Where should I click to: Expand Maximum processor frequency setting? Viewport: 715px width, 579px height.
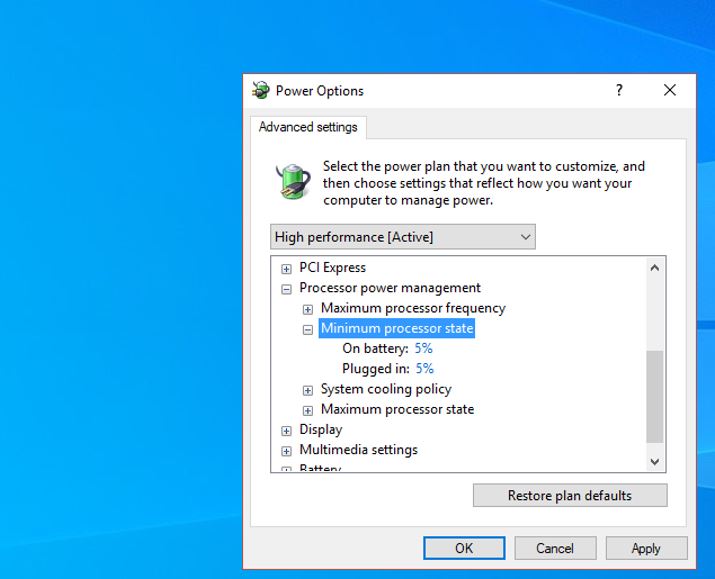[x=308, y=309]
